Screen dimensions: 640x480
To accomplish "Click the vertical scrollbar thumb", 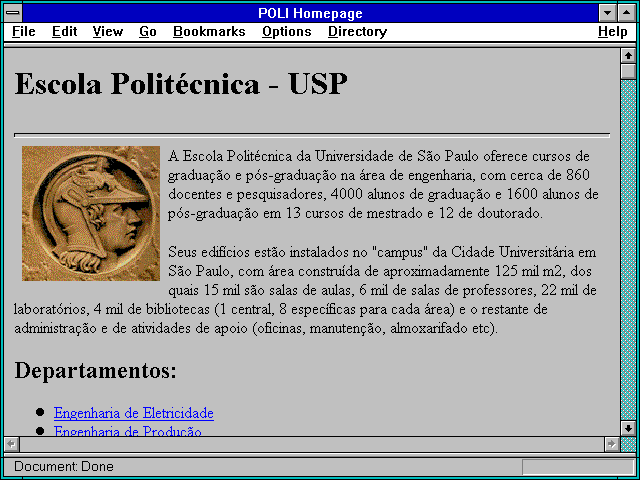I will [629, 71].
